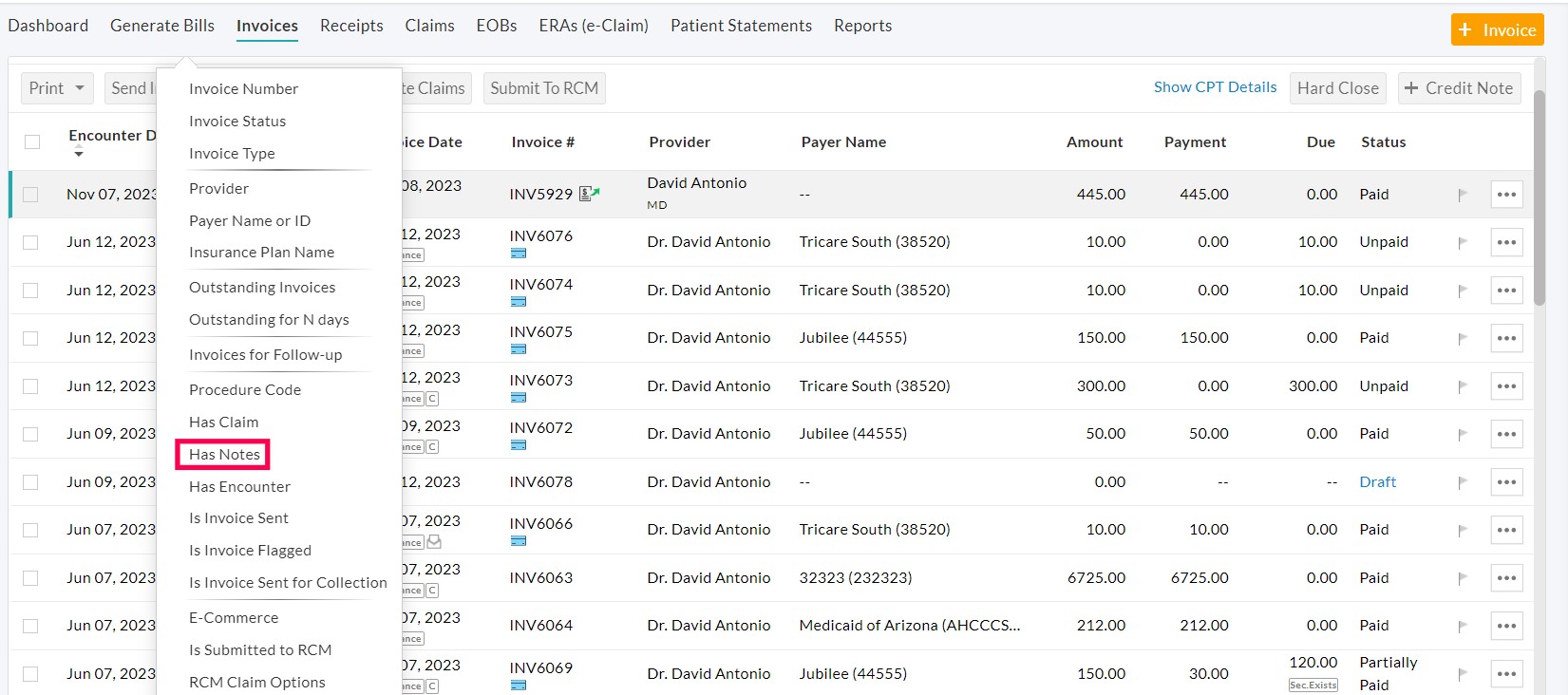Check the Jun 09, 2023 Draft row checkbox
Screen dimensions: 1568x695
tap(30, 482)
